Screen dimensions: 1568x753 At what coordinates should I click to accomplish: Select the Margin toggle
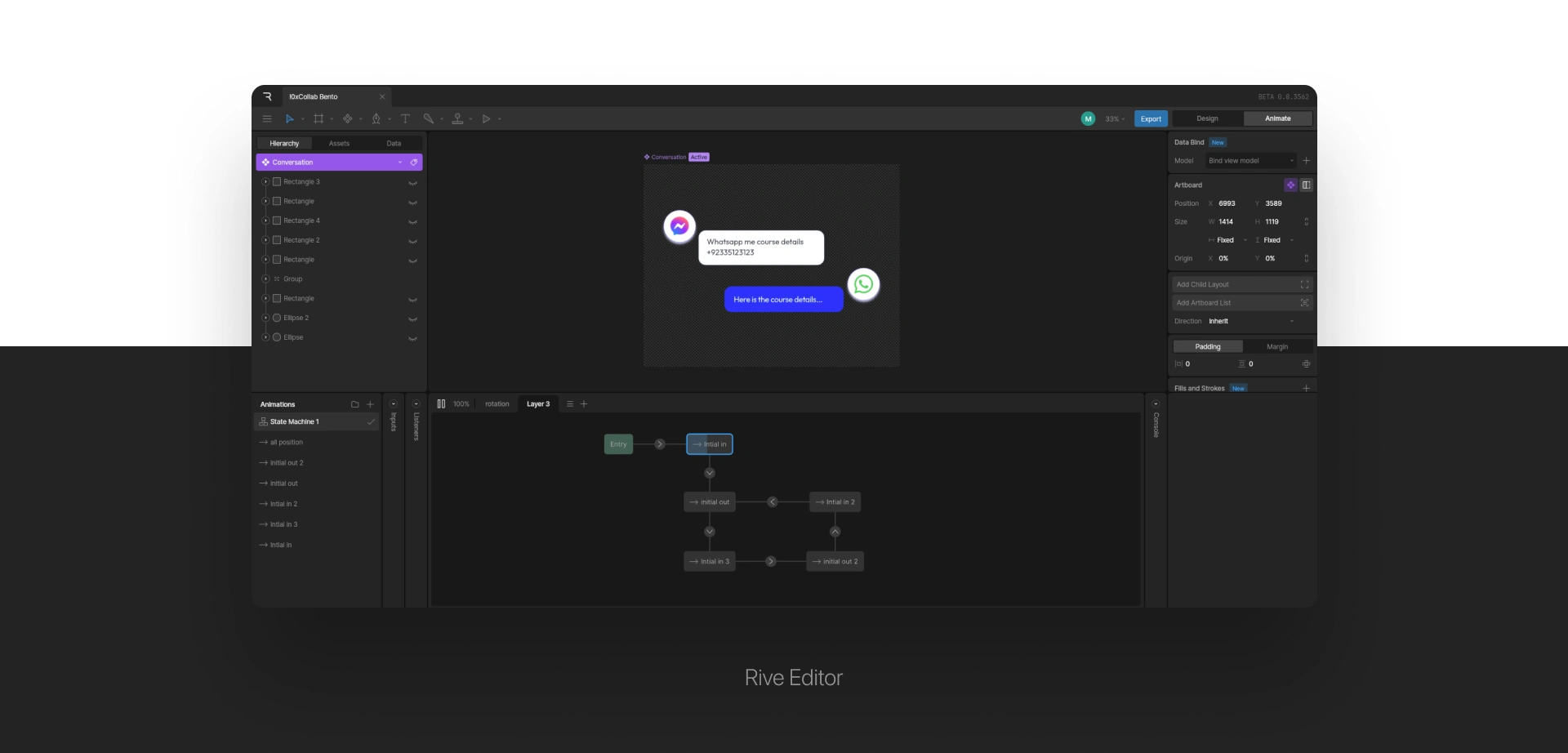click(x=1277, y=347)
